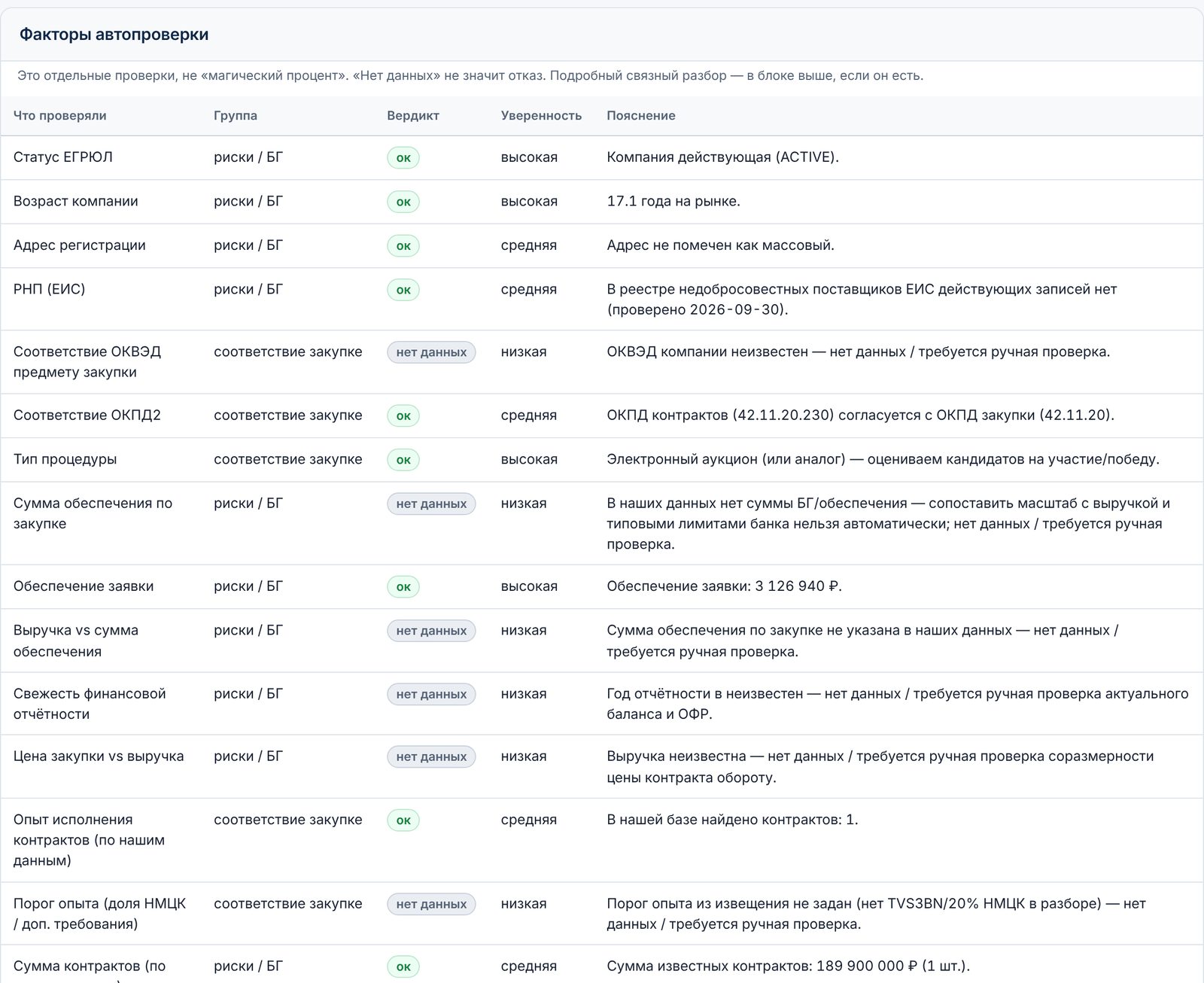The image size is (1204, 983).
Task: Click the ОКПД контрактов (42.11.20.230) explanation
Action: [860, 415]
